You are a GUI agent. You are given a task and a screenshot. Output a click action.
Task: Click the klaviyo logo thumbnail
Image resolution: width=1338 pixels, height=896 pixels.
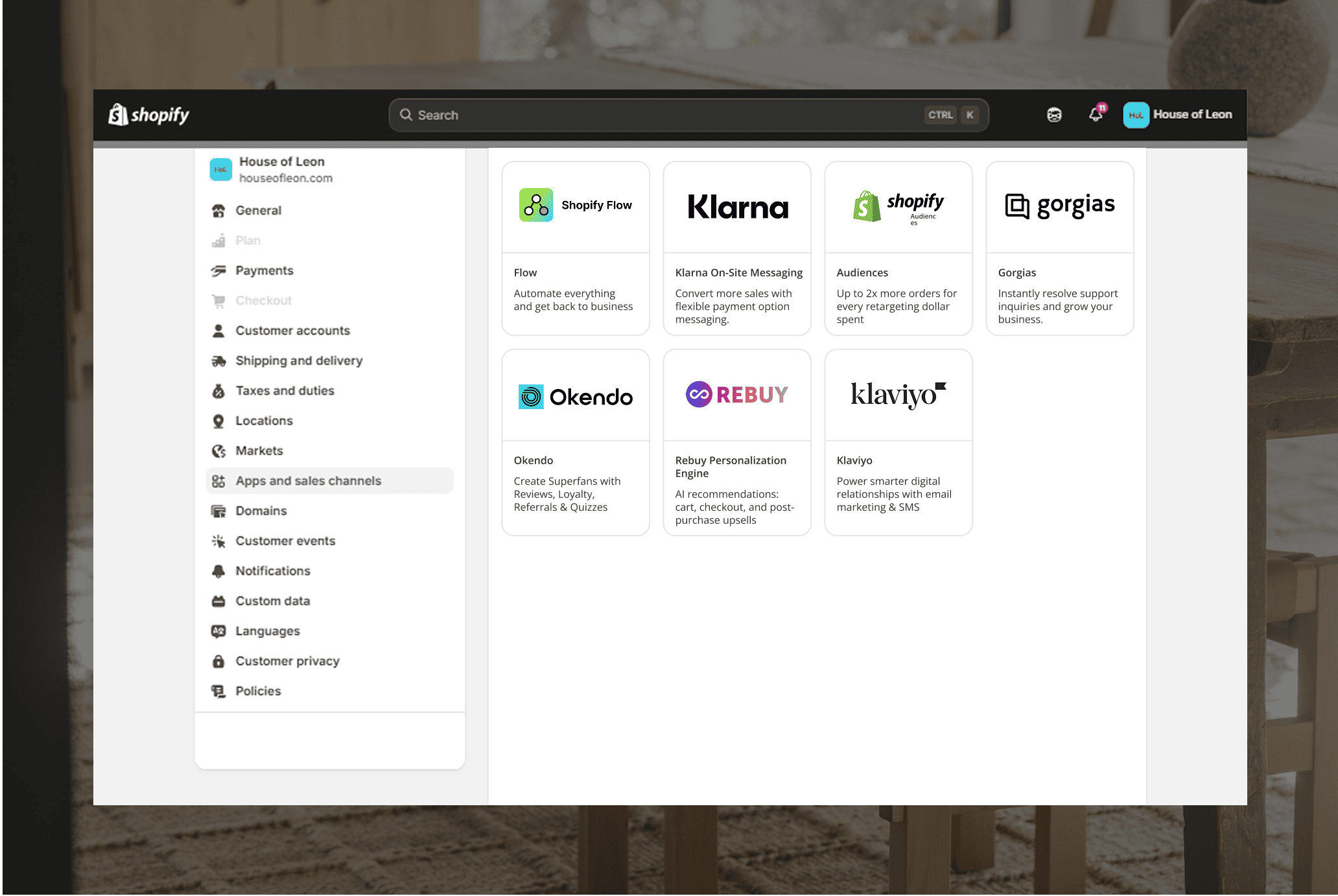pyautogui.click(x=898, y=395)
